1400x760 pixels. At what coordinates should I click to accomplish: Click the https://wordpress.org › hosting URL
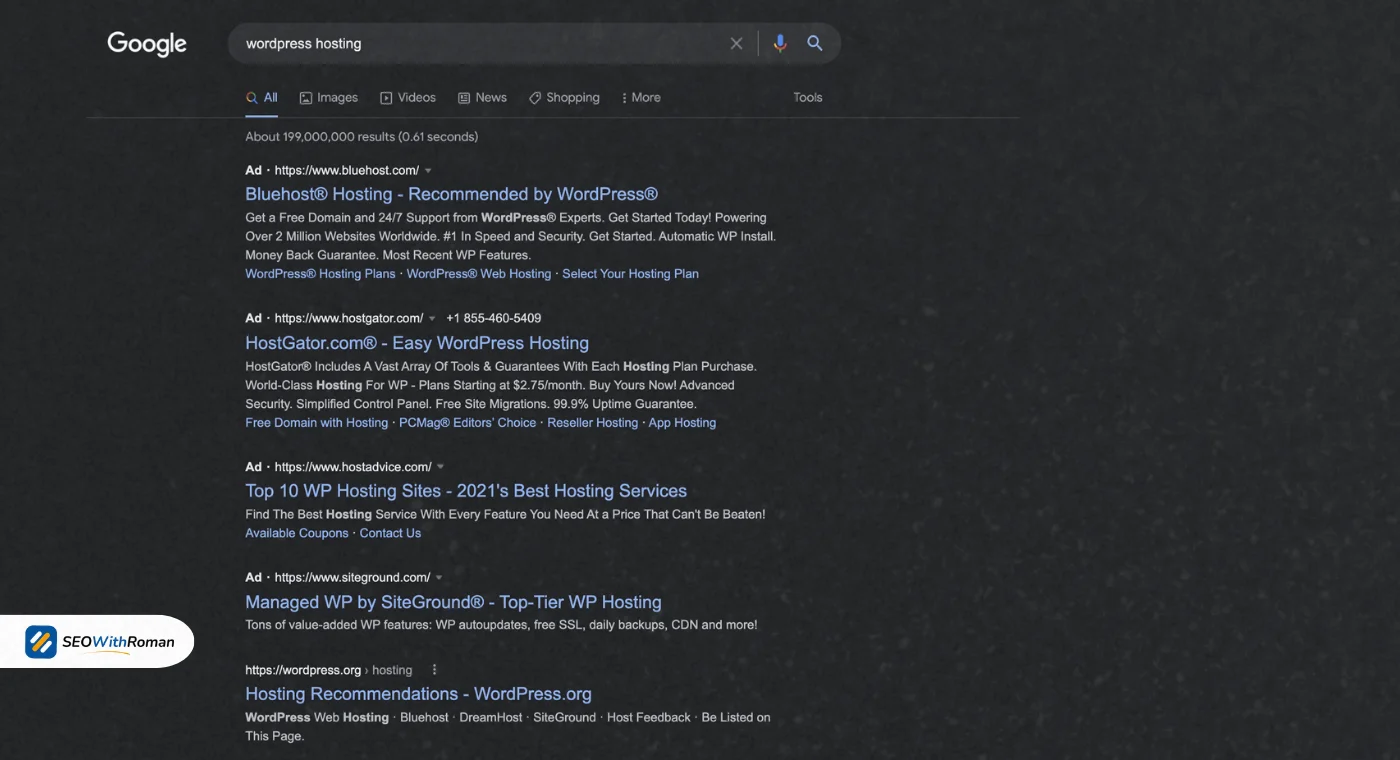tap(329, 670)
